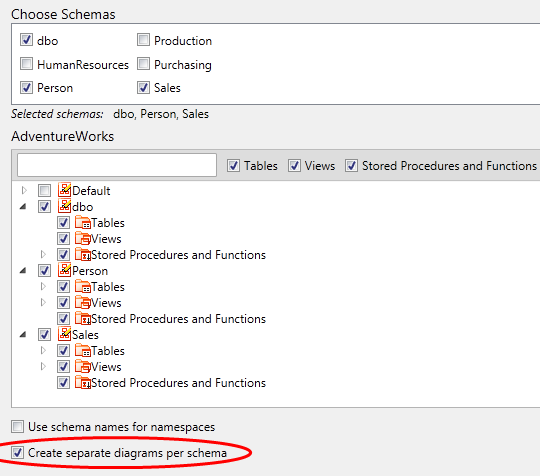Select the Person tree row label
This screenshot has height=476, width=540.
point(90,271)
